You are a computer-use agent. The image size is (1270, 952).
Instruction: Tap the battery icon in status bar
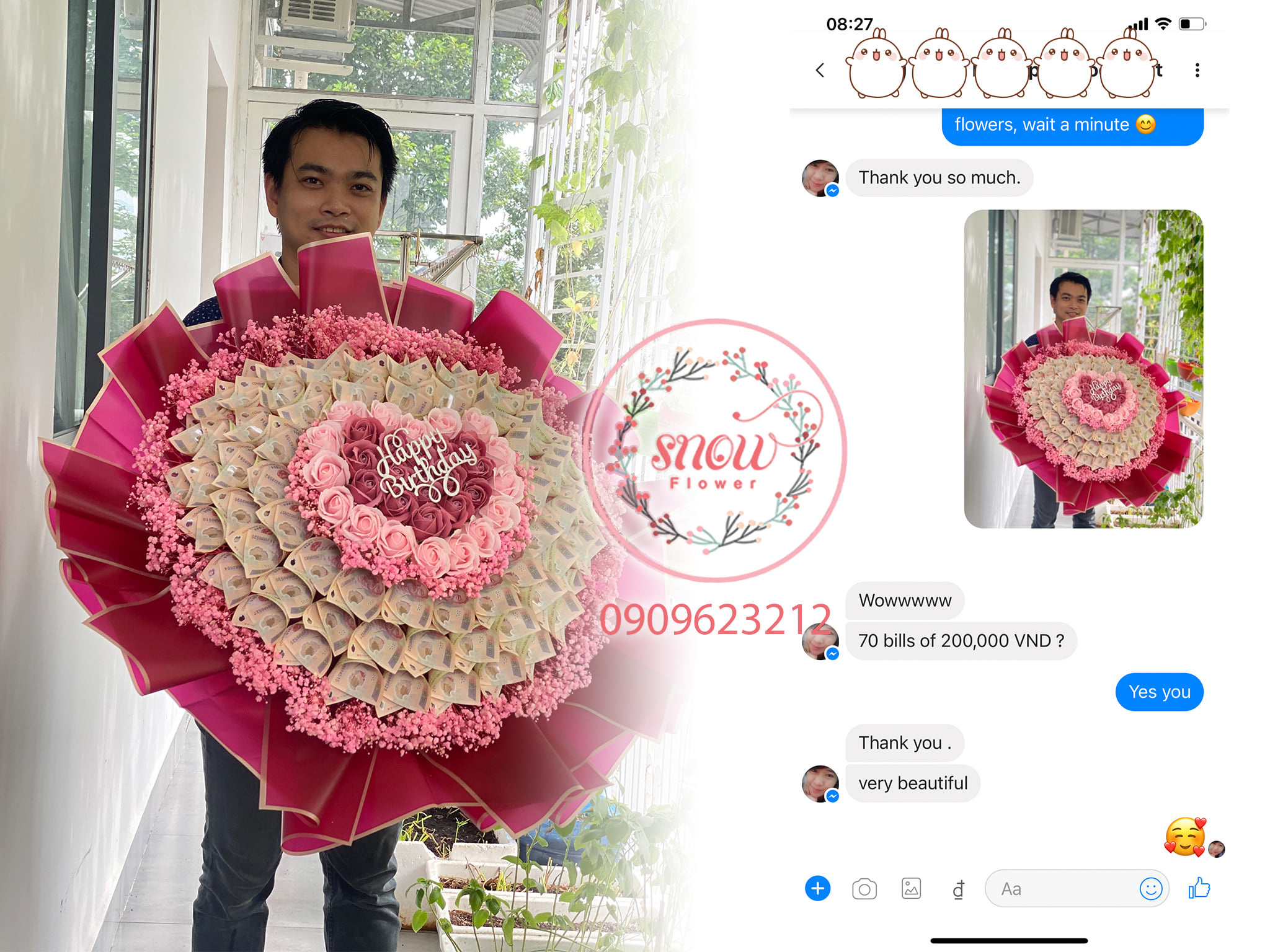1191,24
